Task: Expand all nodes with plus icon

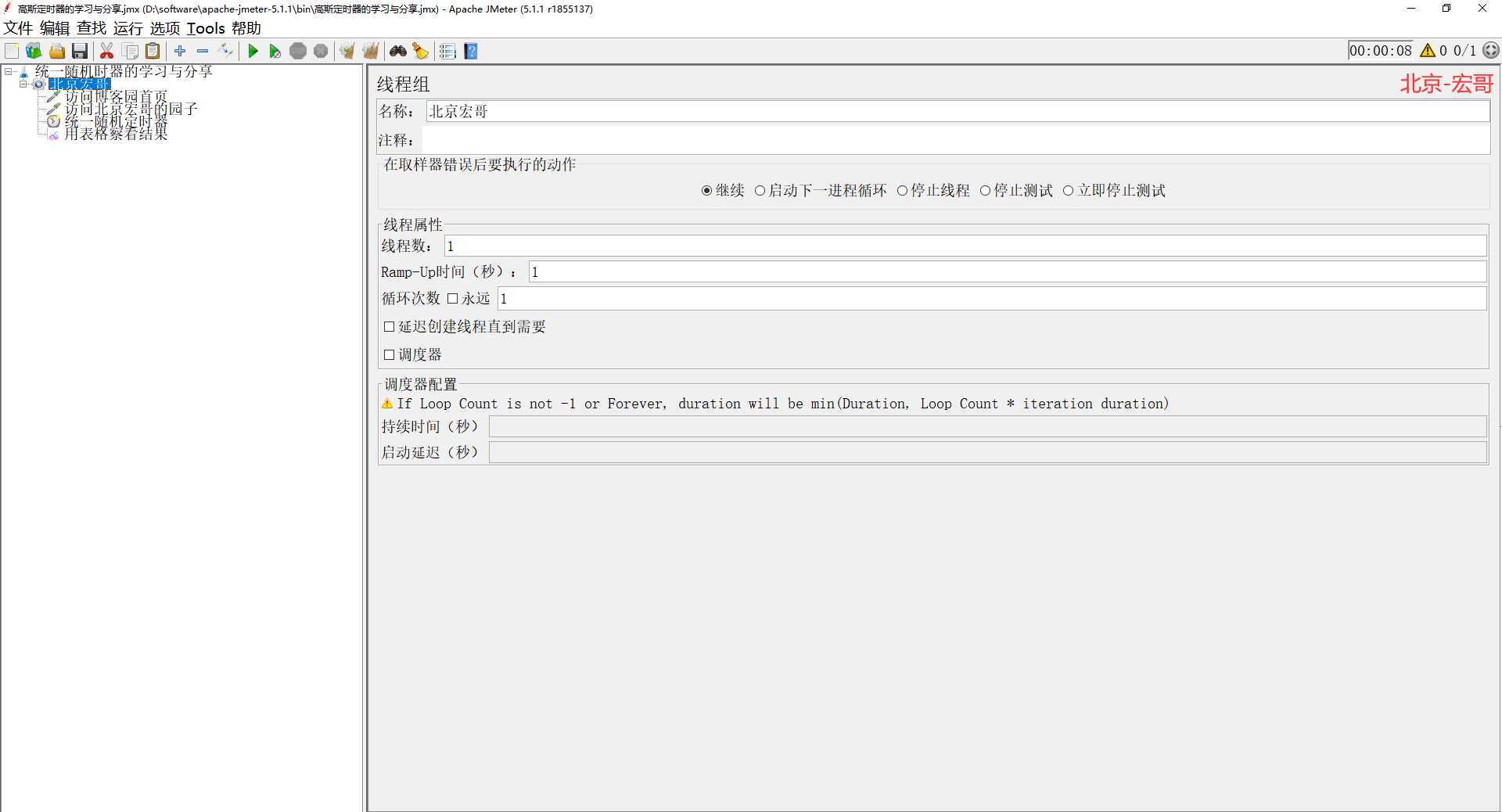Action: pos(180,51)
